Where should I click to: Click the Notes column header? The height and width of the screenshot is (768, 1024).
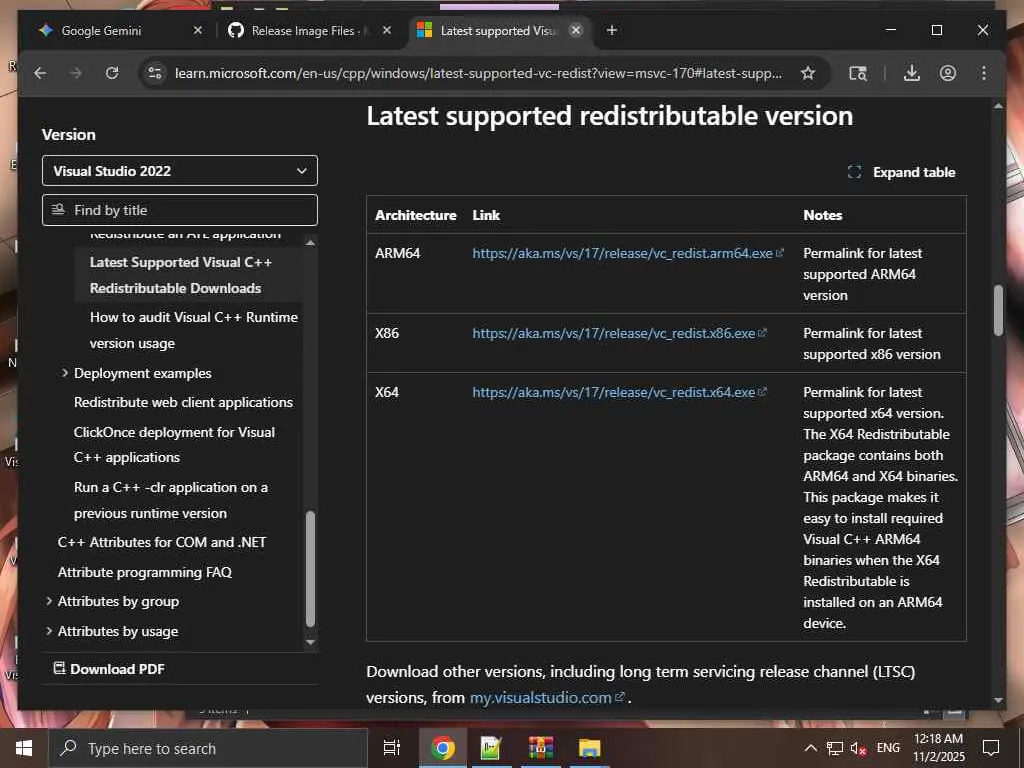[823, 215]
